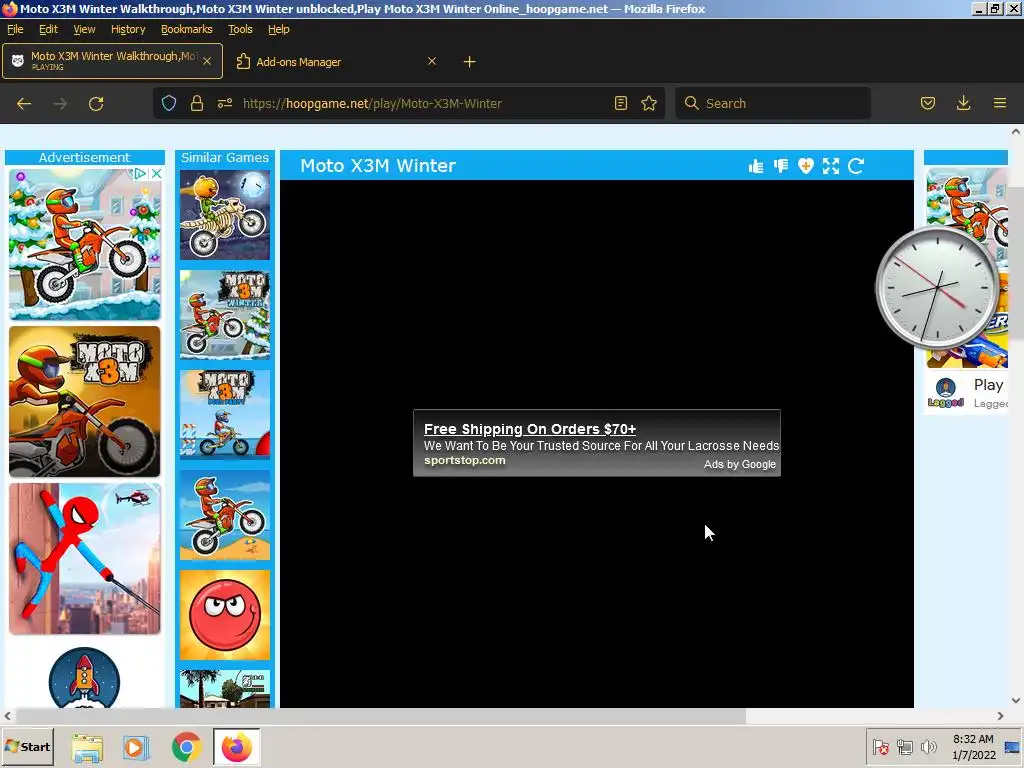The image size is (1024, 768).
Task: Open the Moto X3M Pool Party thumbnail
Action: (x=225, y=415)
